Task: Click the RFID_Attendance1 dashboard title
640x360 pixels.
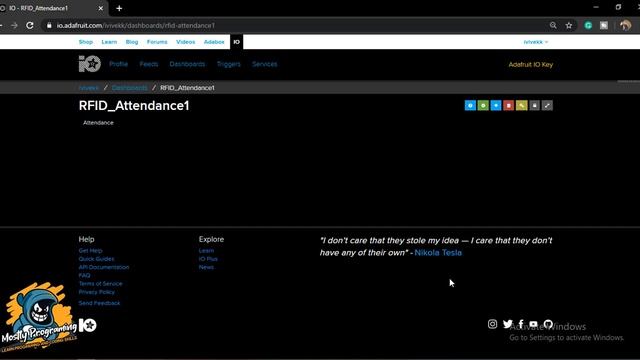Action: point(134,106)
